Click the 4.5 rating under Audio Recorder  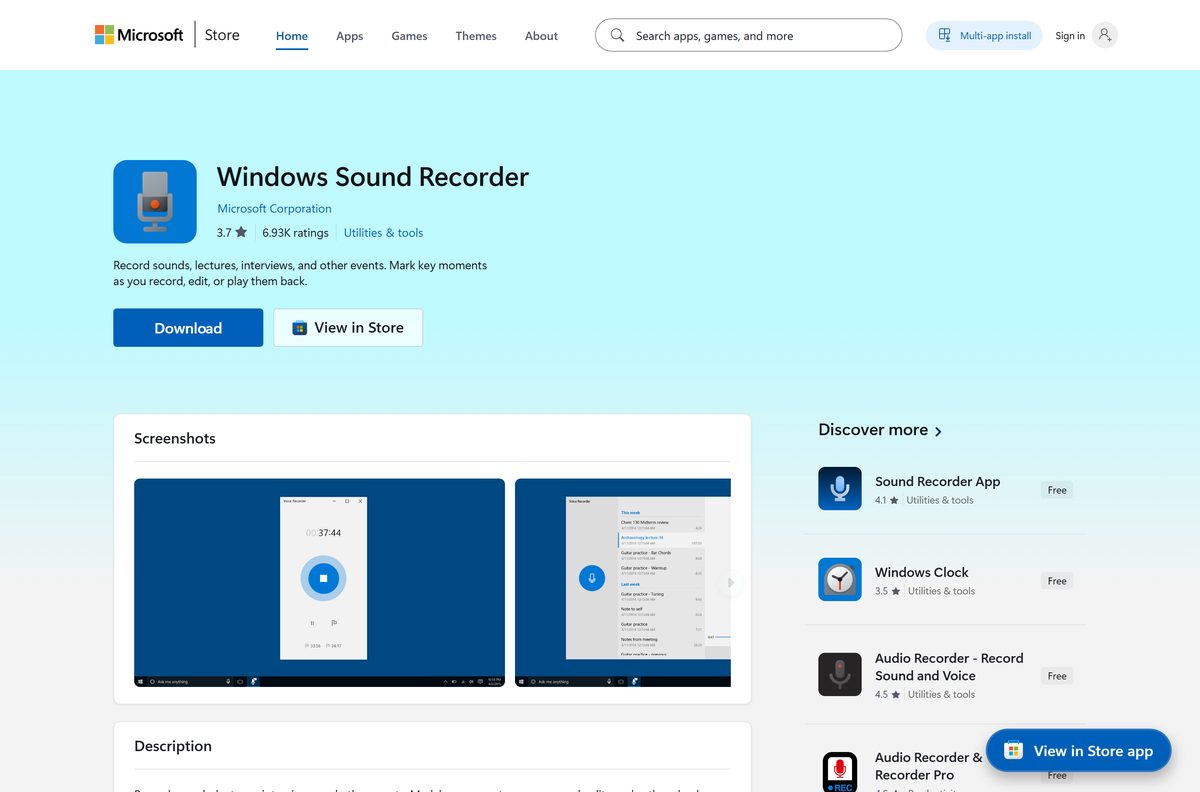coord(887,694)
